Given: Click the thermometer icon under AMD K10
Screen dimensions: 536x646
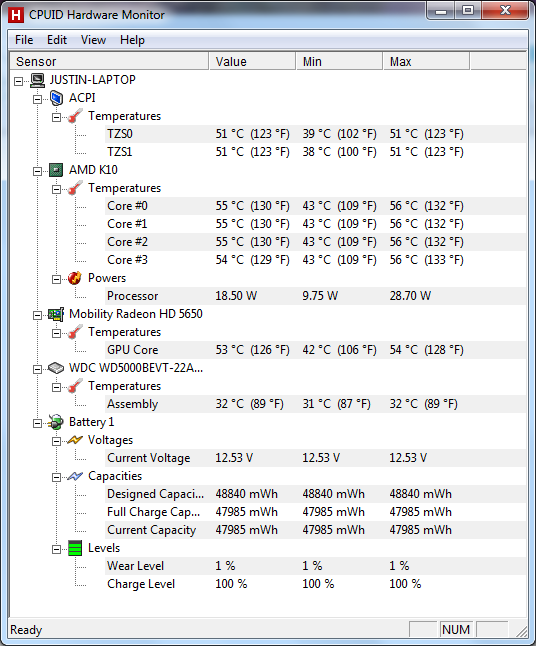Looking at the screenshot, I should coord(75,188).
